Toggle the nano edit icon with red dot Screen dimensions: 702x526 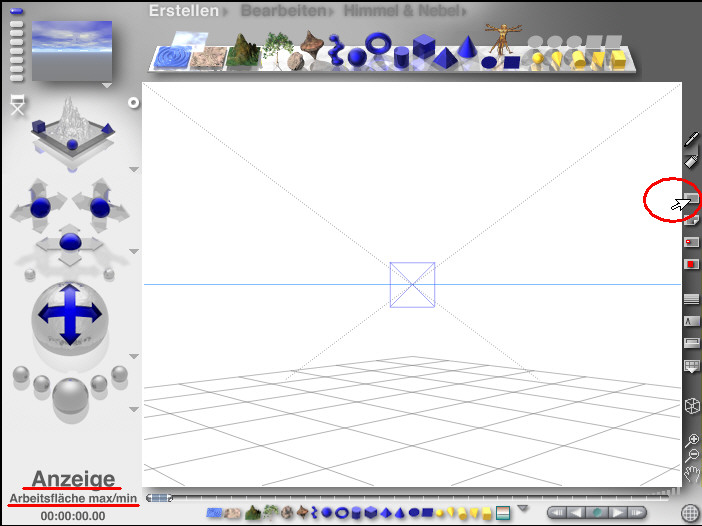(x=692, y=242)
